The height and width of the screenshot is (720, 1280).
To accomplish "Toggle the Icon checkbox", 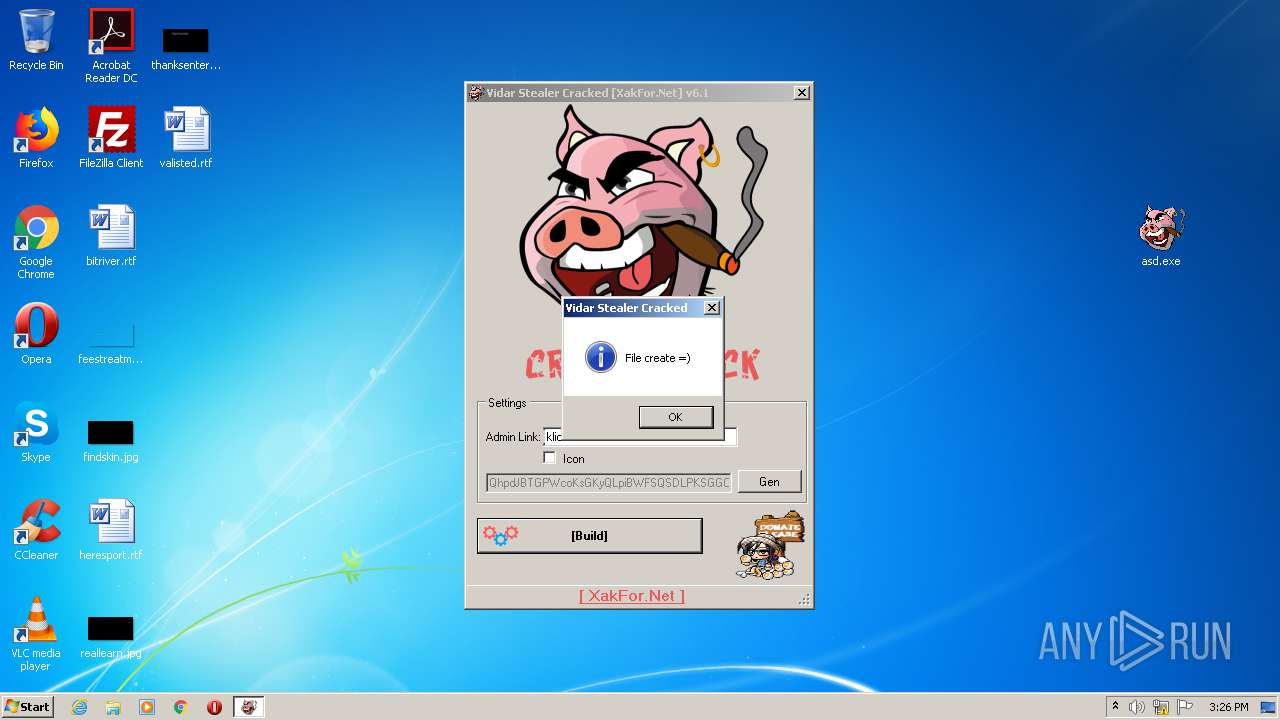I will [x=549, y=458].
